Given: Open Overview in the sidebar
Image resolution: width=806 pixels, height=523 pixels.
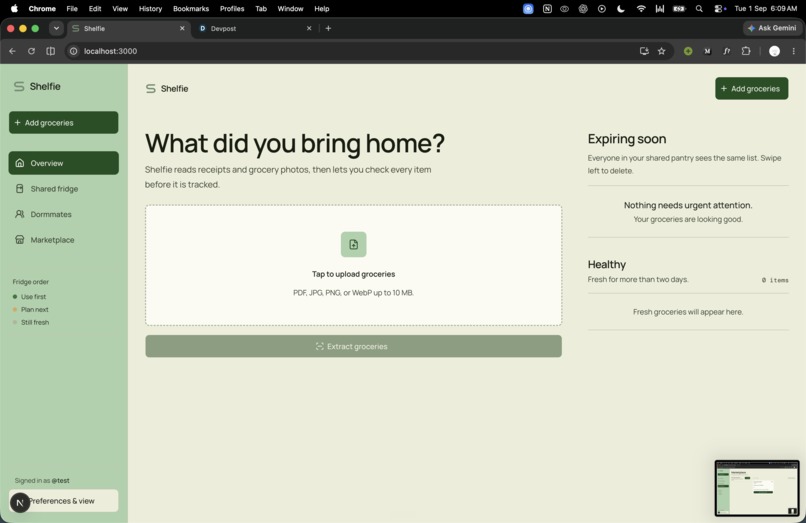Looking at the screenshot, I should click(x=64, y=163).
